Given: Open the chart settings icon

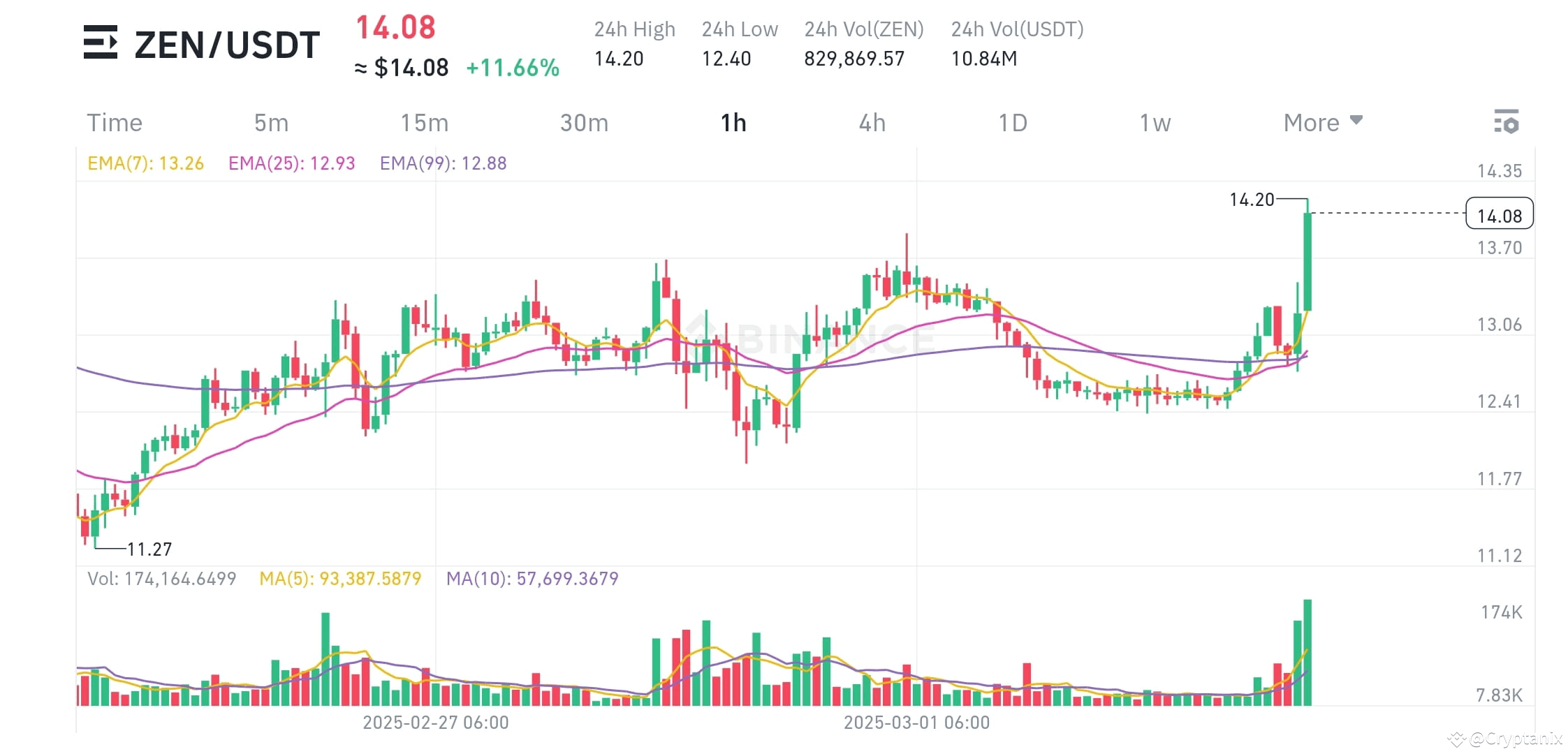Looking at the screenshot, I should tap(1508, 122).
